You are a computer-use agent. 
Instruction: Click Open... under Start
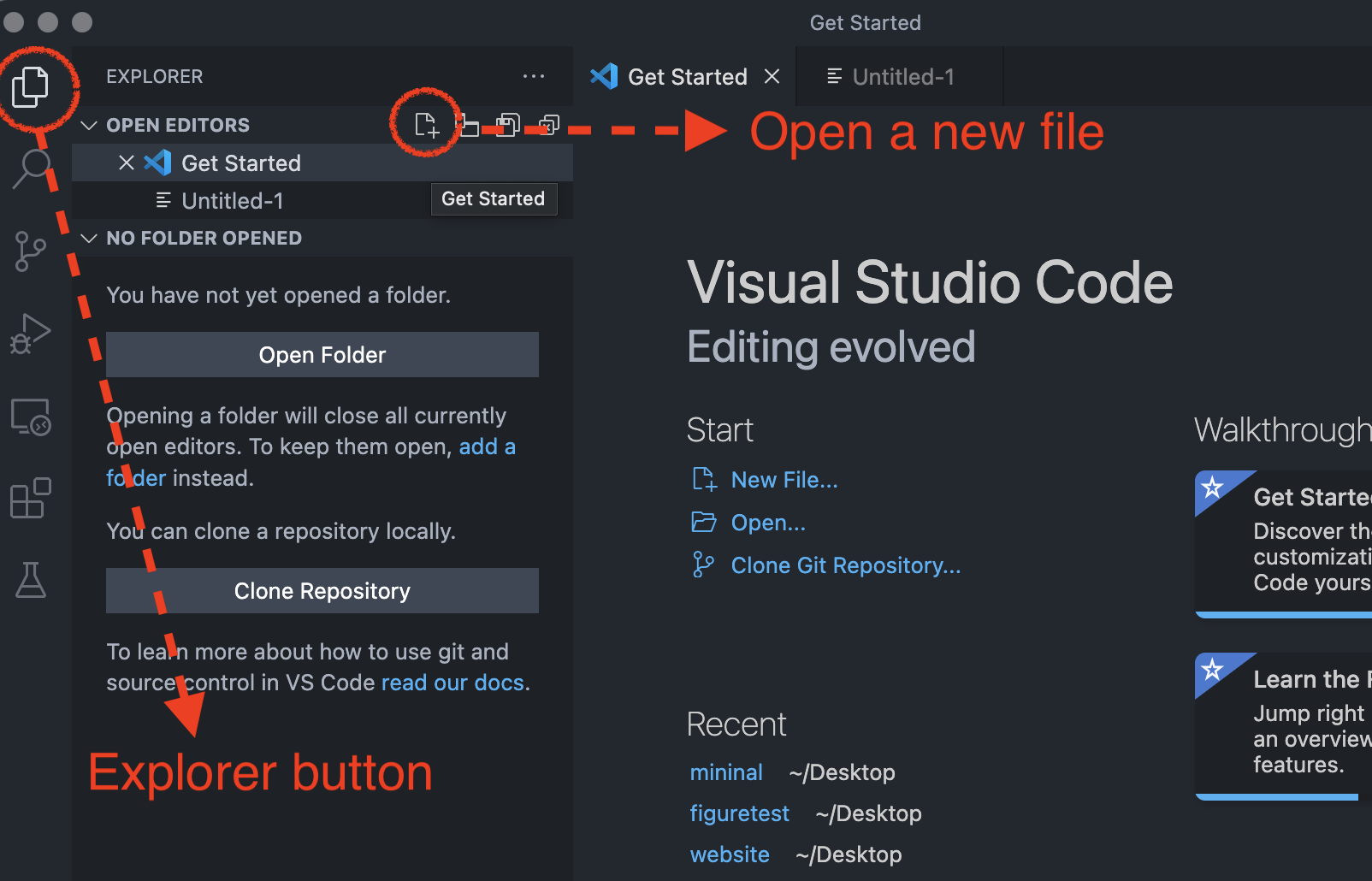[768, 523]
